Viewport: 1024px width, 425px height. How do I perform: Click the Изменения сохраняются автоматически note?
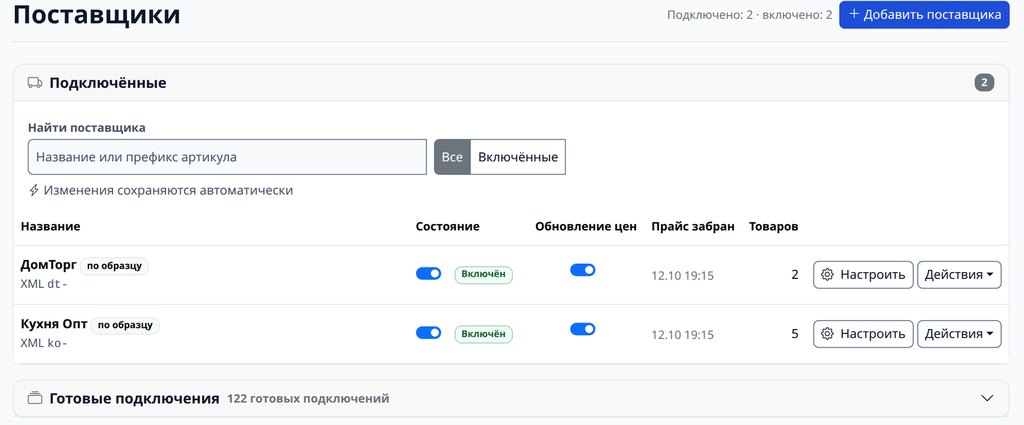(168, 190)
